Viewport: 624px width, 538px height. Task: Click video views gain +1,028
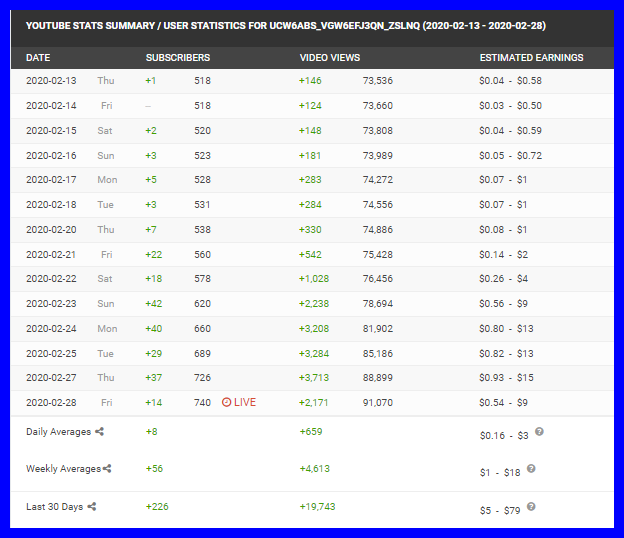pyautogui.click(x=314, y=279)
